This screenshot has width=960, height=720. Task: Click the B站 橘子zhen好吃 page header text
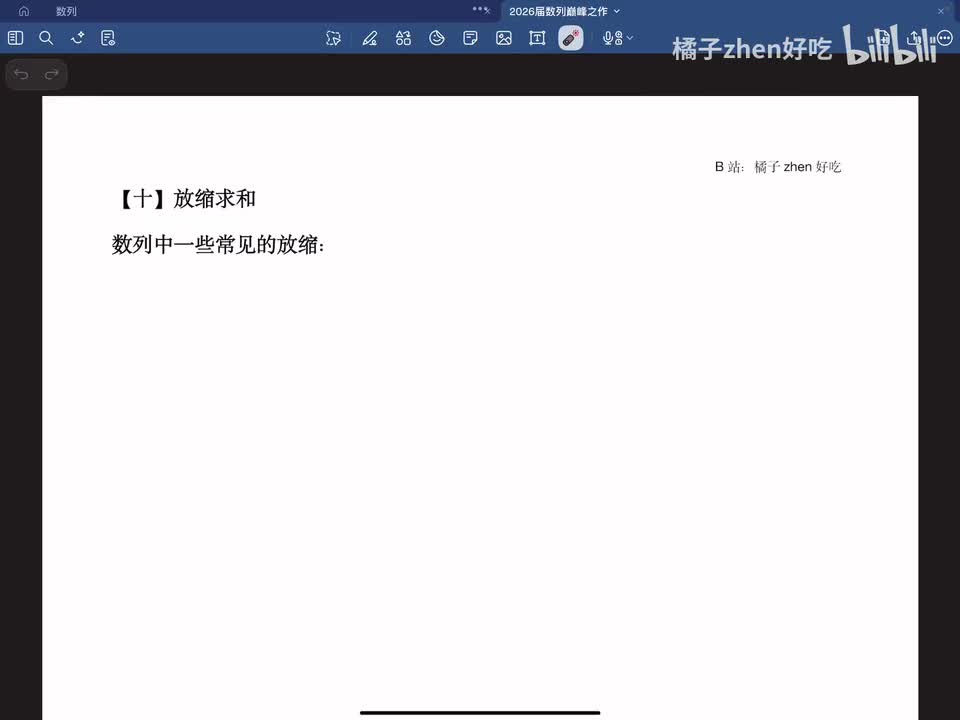pyautogui.click(x=778, y=167)
